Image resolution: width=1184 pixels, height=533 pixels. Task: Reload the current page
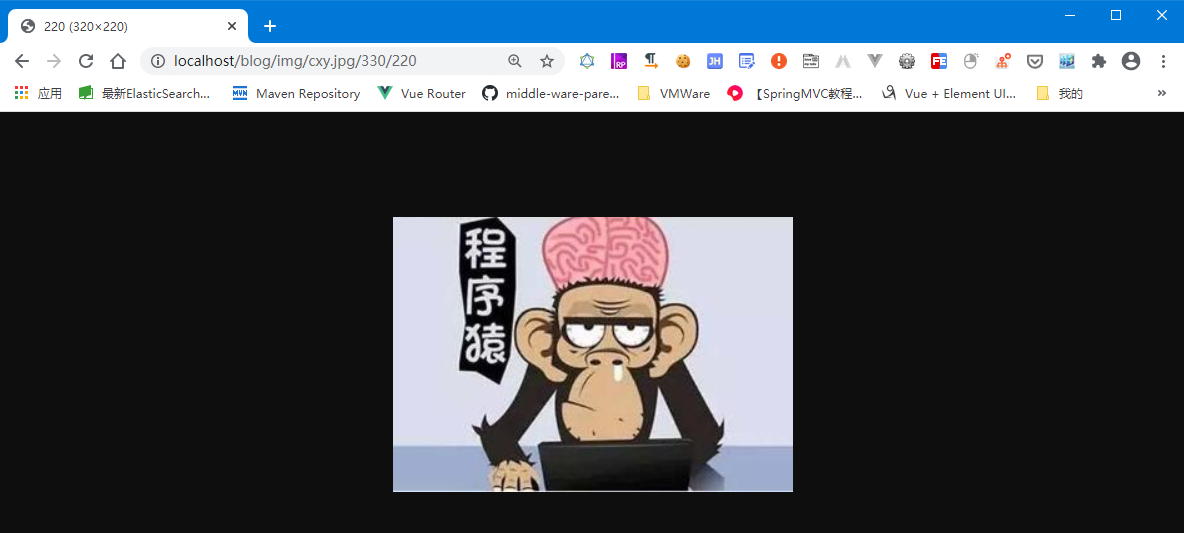(86, 61)
